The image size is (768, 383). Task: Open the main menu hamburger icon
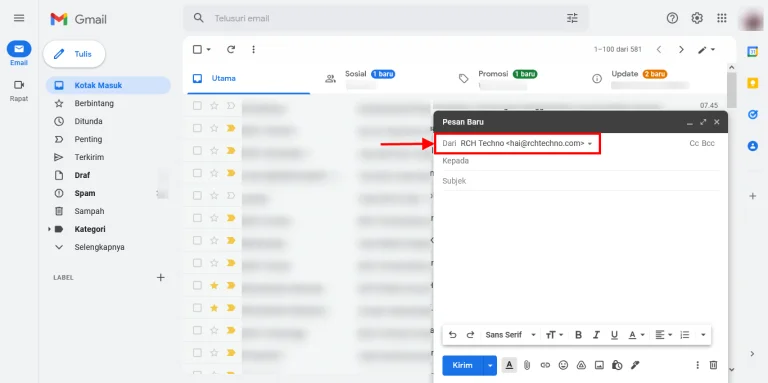click(19, 18)
